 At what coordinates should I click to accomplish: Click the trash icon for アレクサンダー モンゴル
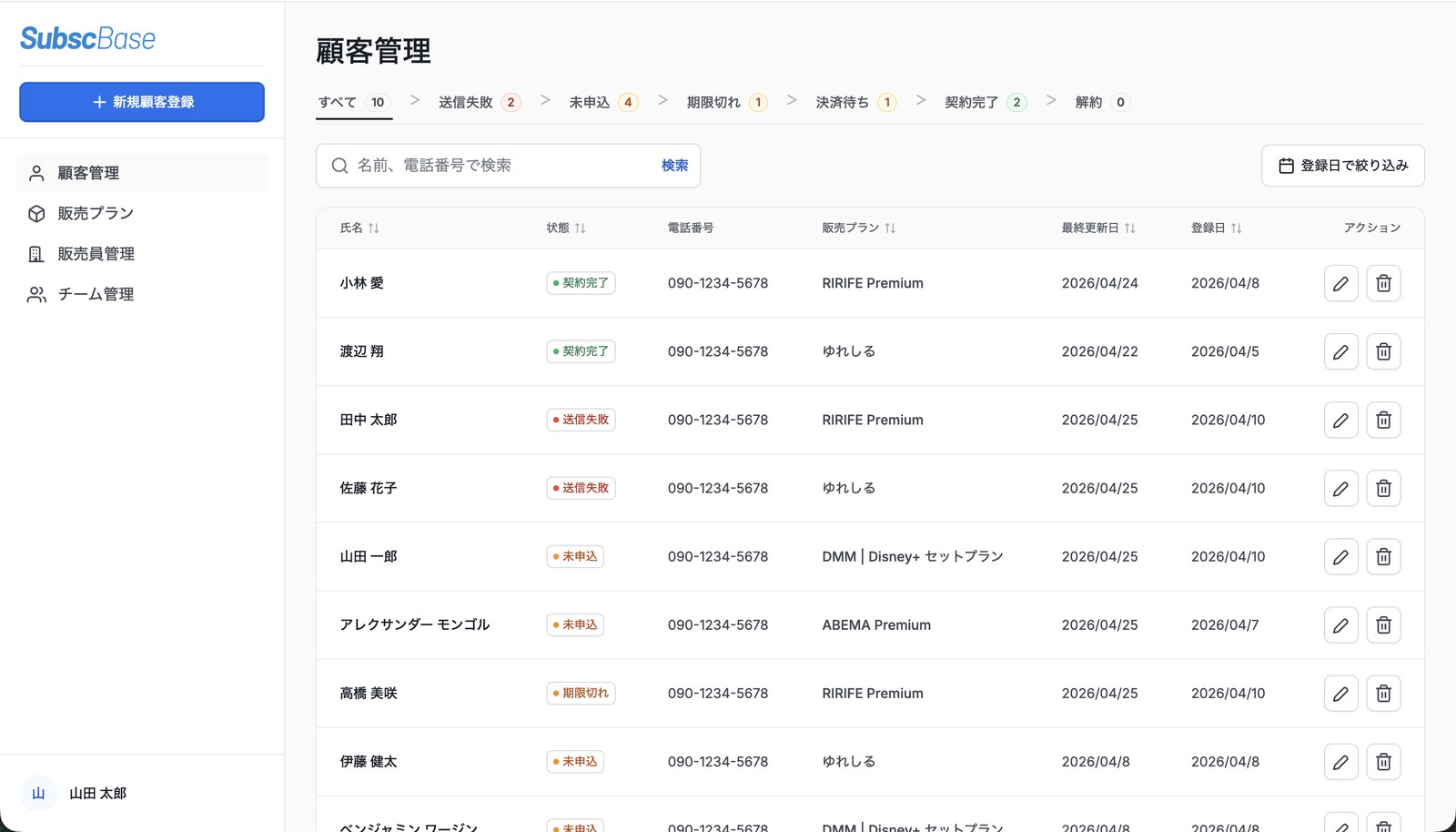pyautogui.click(x=1383, y=624)
